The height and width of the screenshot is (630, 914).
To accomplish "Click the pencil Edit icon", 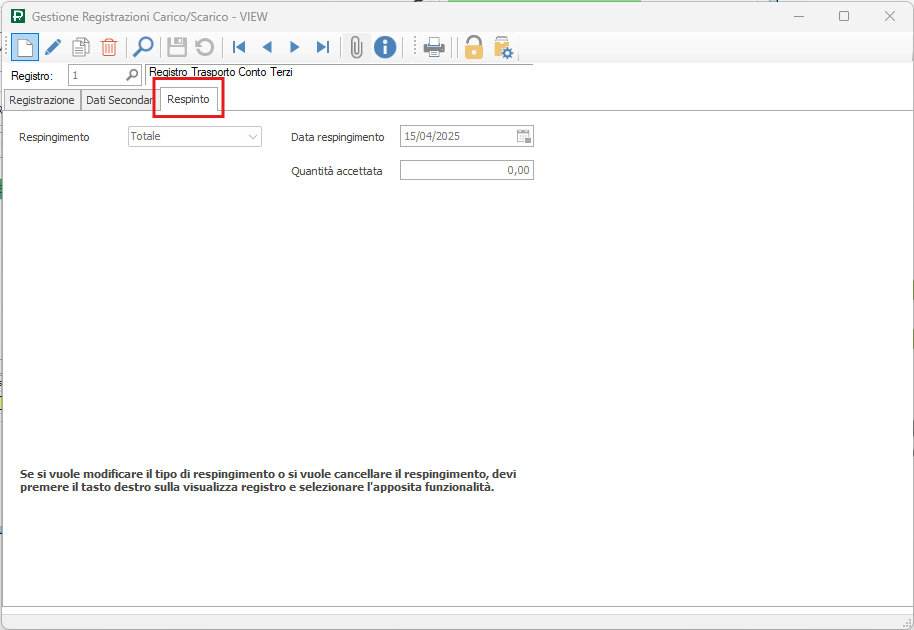I will [x=53, y=47].
